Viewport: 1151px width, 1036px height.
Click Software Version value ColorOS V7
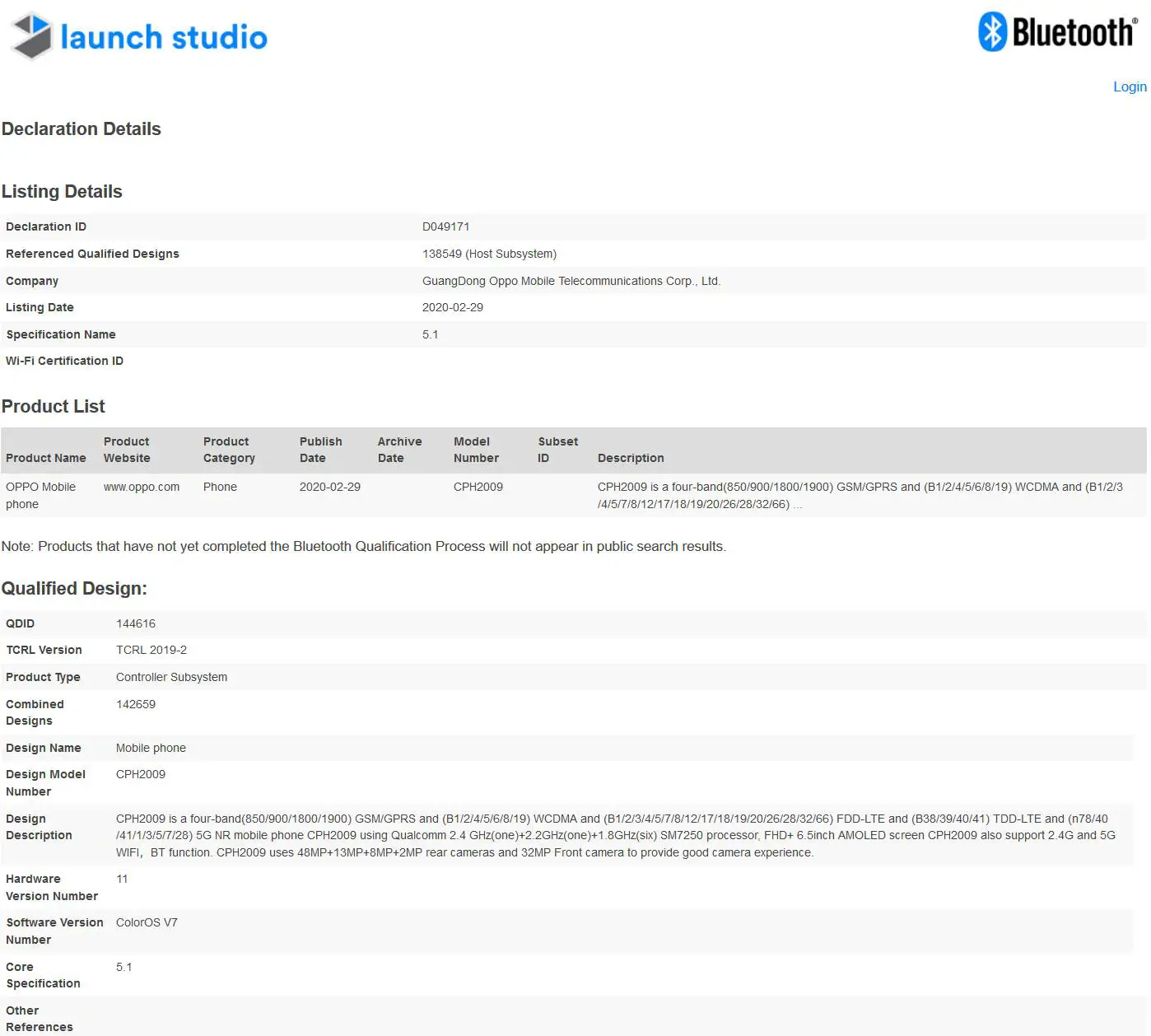click(x=147, y=922)
